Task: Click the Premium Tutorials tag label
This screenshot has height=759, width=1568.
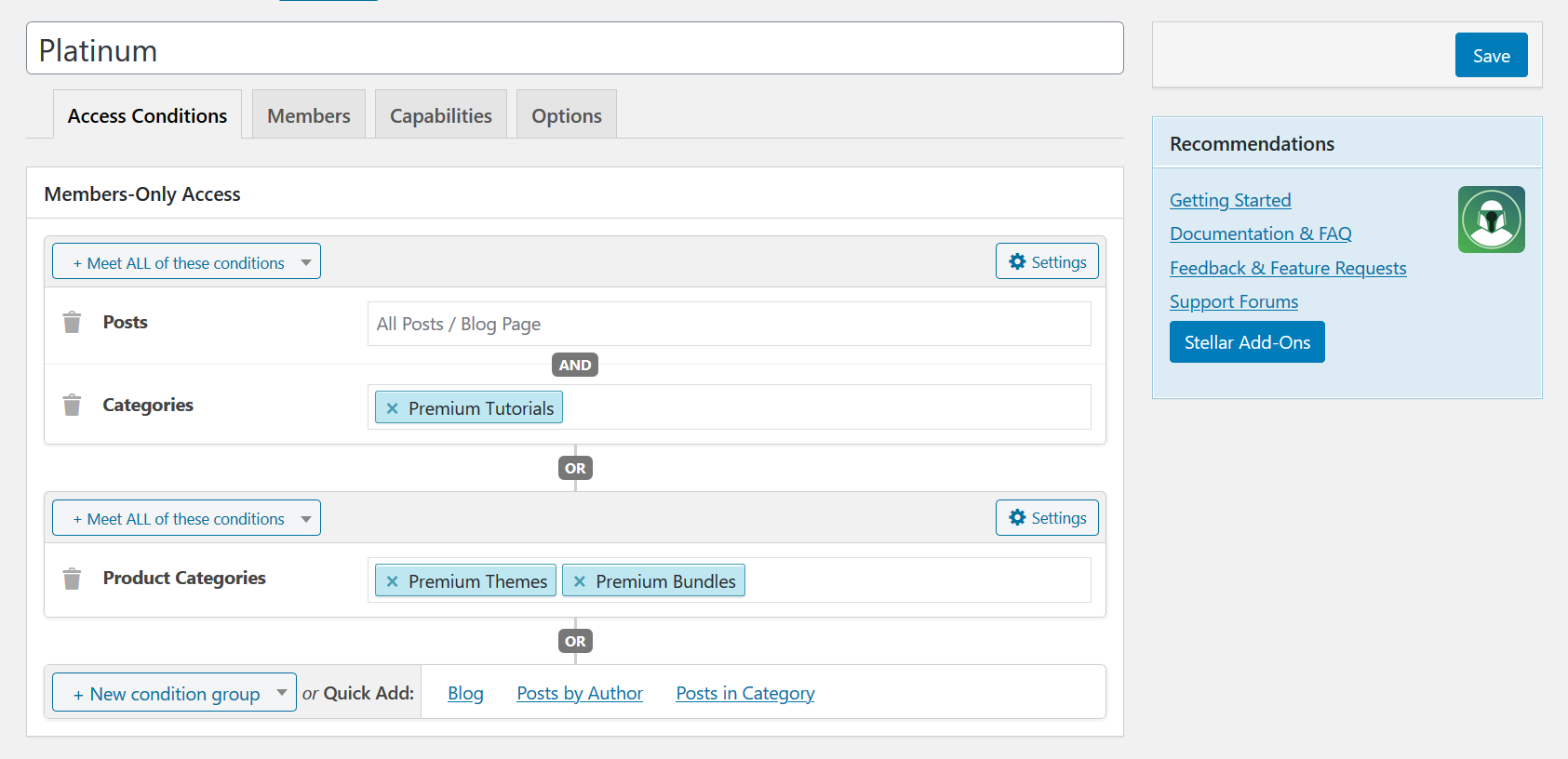Action: [481, 408]
